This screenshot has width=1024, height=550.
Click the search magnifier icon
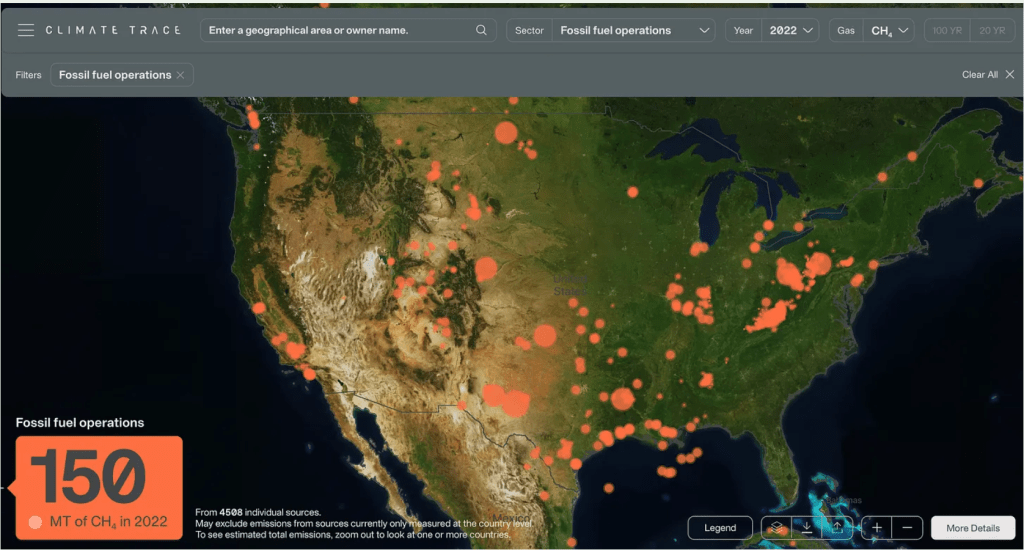click(x=482, y=30)
